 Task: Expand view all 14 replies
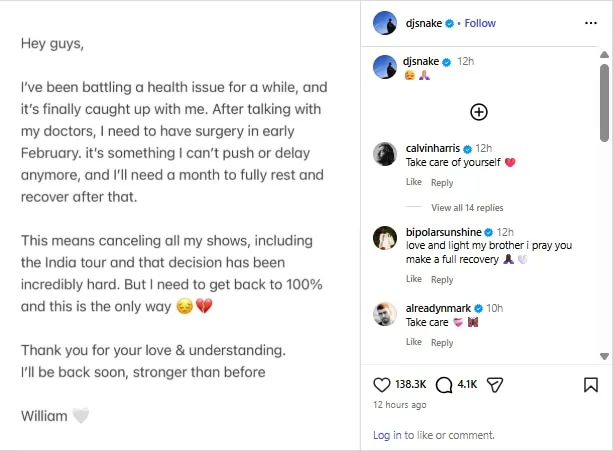467,208
